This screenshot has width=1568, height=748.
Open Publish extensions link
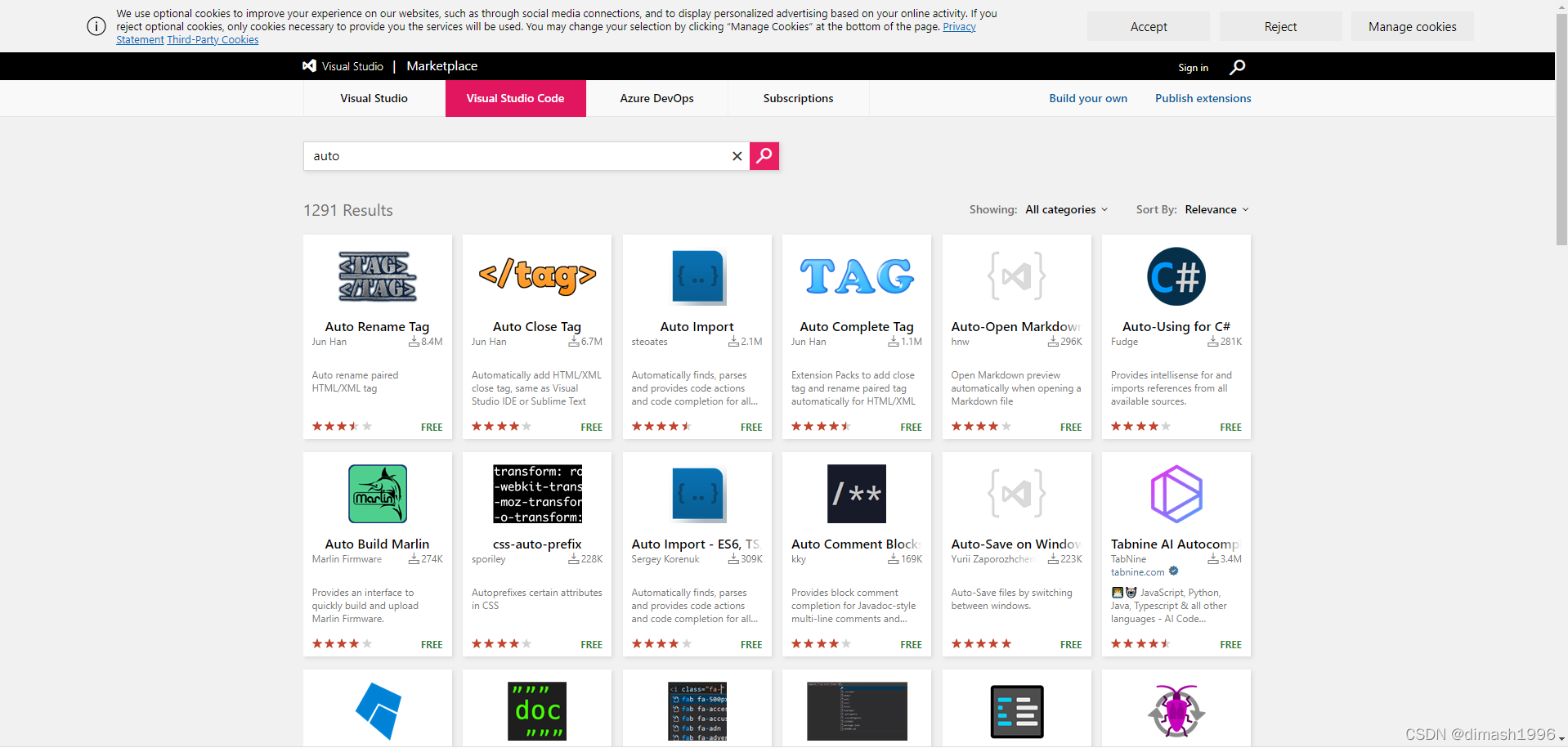click(1203, 98)
